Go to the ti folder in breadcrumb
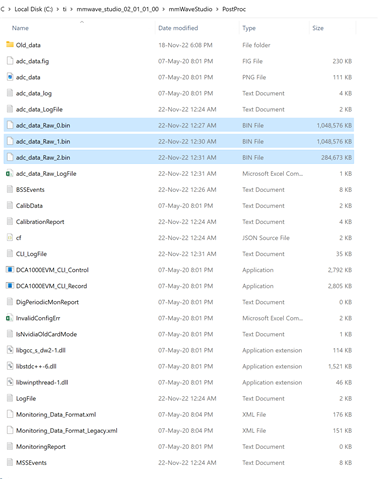The height and width of the screenshot is (479, 378). coord(65,9)
